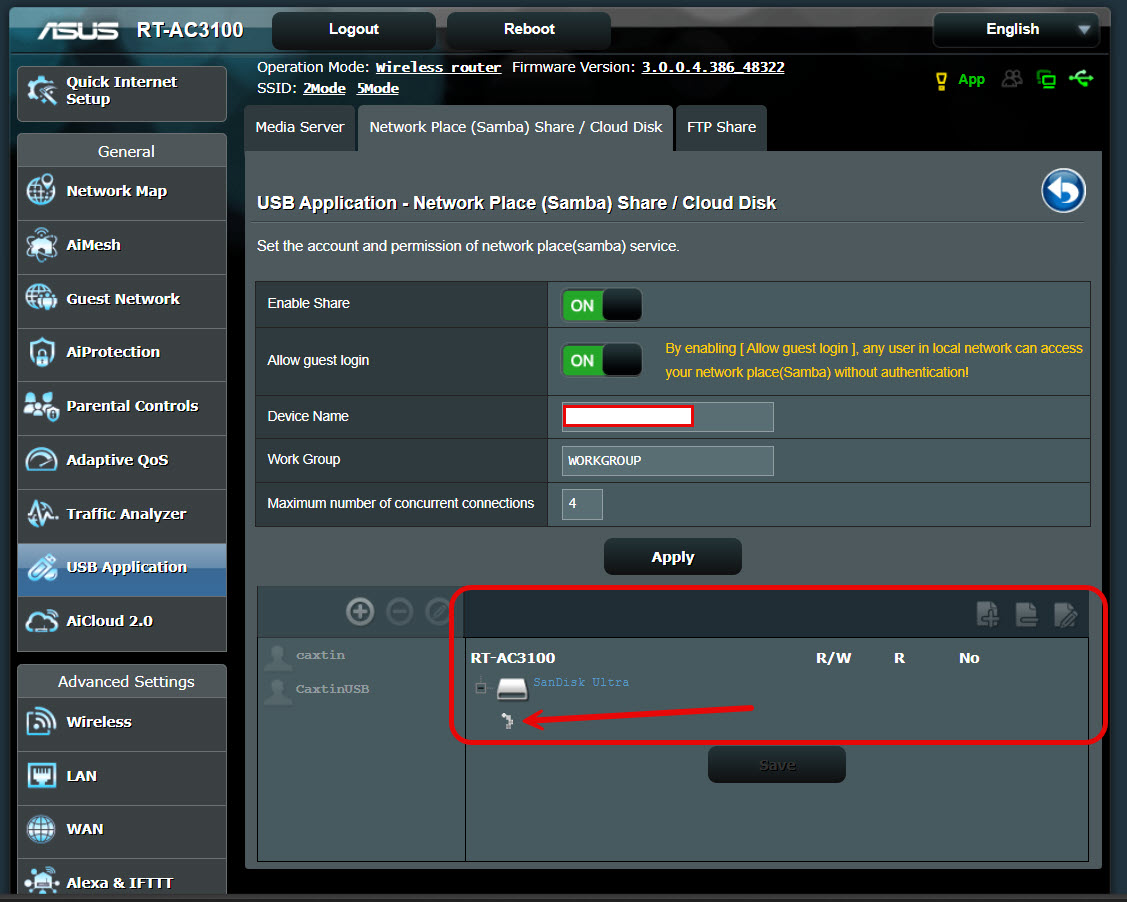Click the network connection status icon
Image resolution: width=1127 pixels, height=902 pixels.
(x=1046, y=79)
